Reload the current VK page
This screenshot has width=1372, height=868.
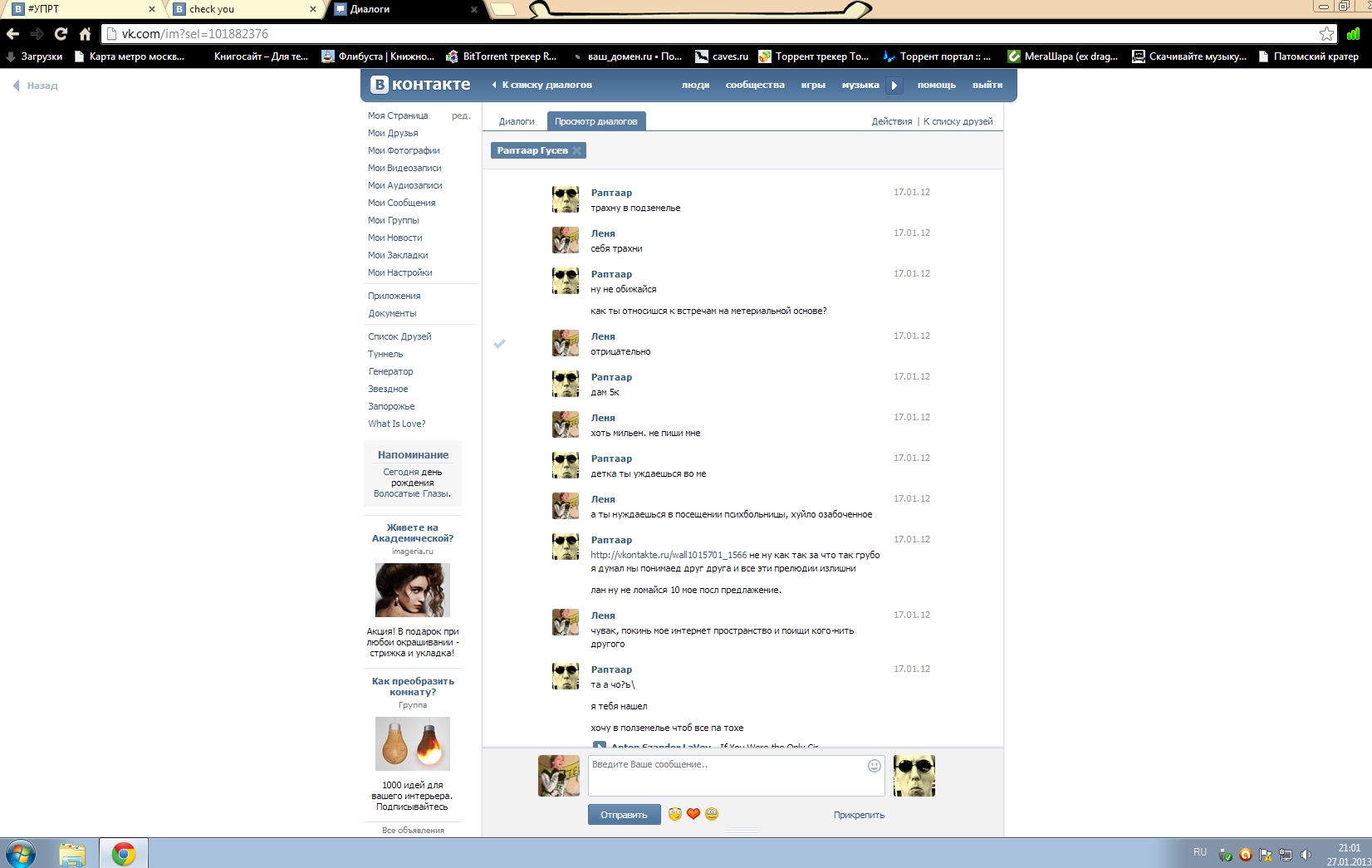[x=61, y=34]
